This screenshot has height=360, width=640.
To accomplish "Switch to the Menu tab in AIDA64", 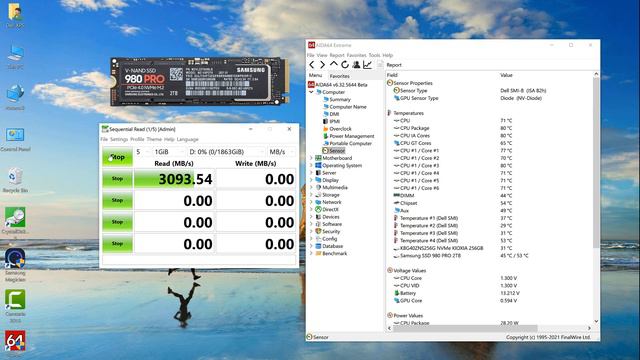I will (316, 76).
